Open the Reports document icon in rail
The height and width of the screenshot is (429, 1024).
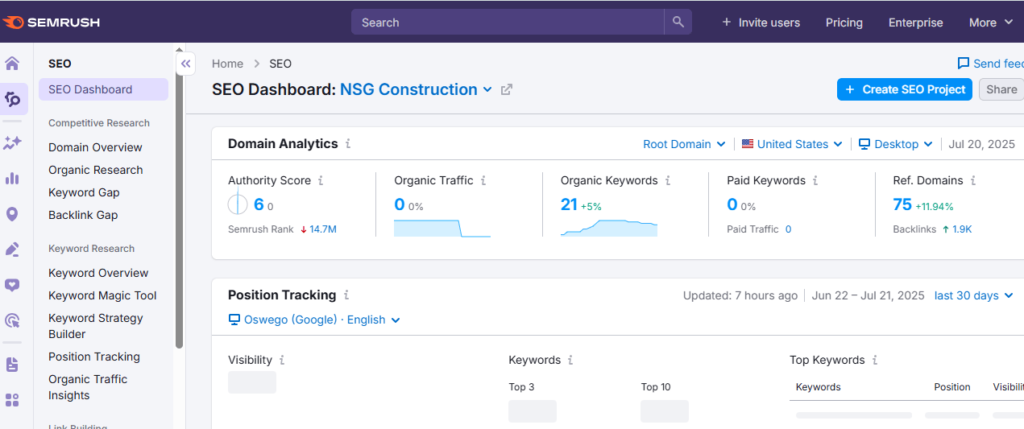coord(12,364)
